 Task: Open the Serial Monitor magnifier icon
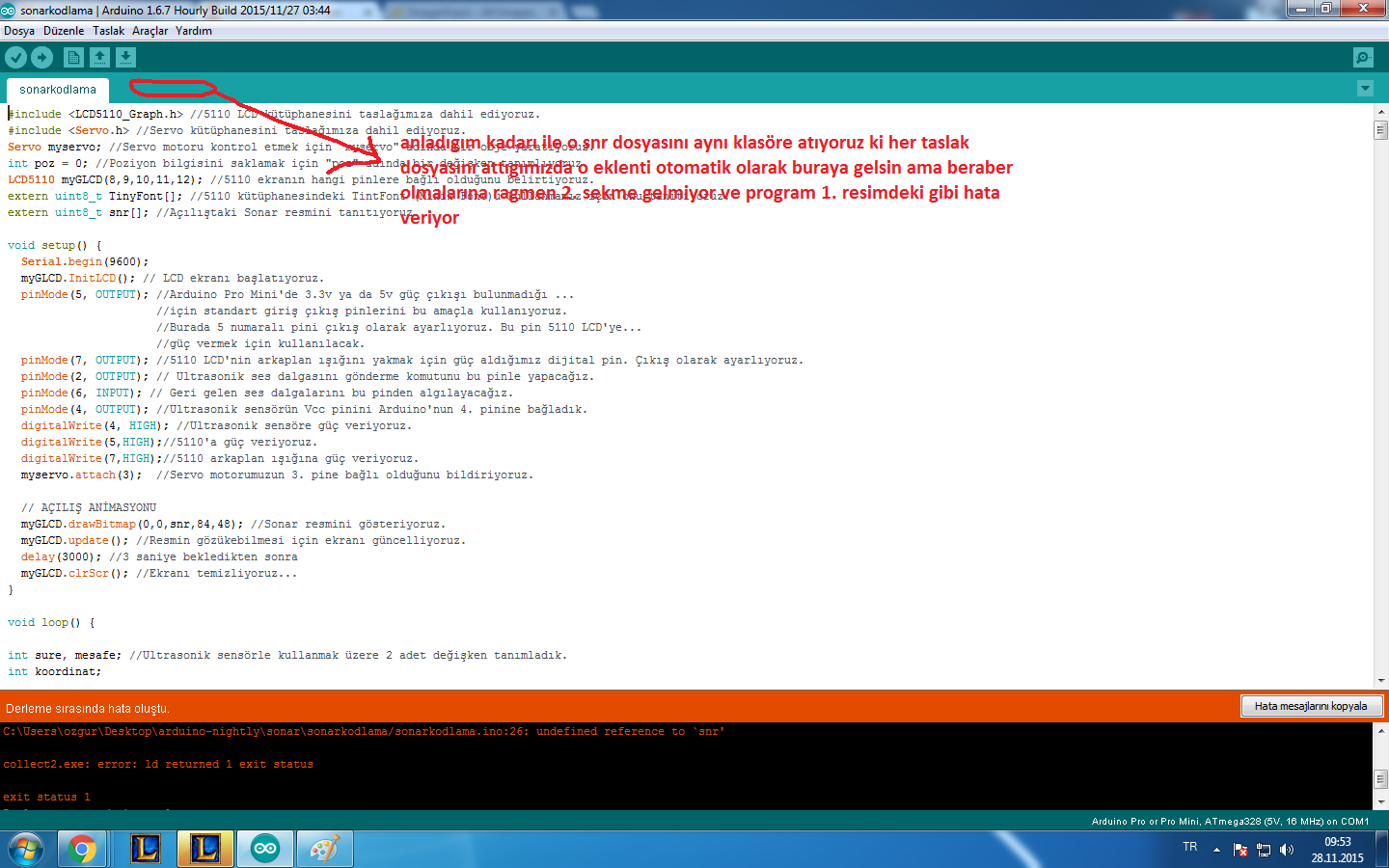tap(1363, 58)
